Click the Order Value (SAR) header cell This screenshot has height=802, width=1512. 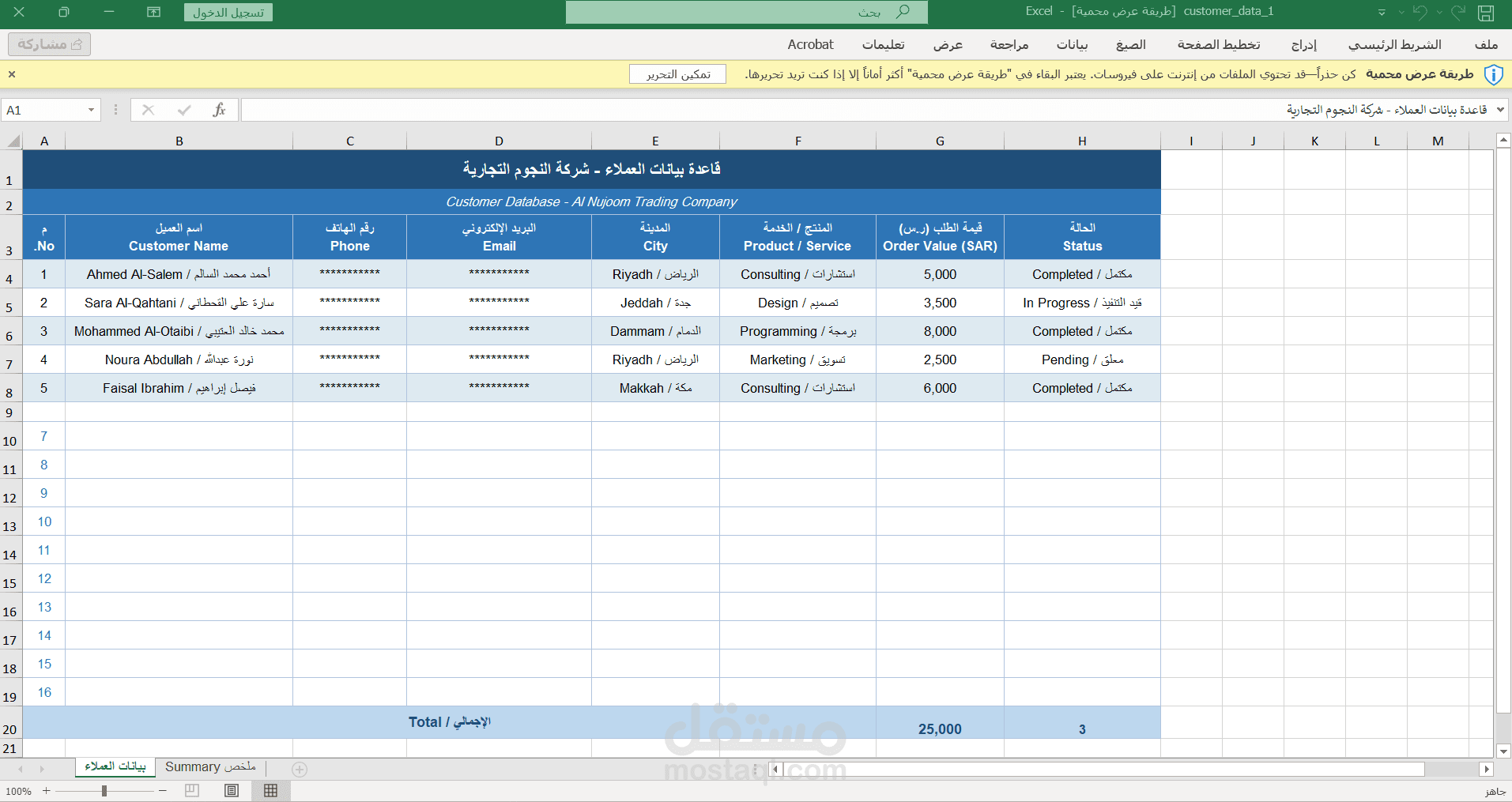tap(940, 237)
